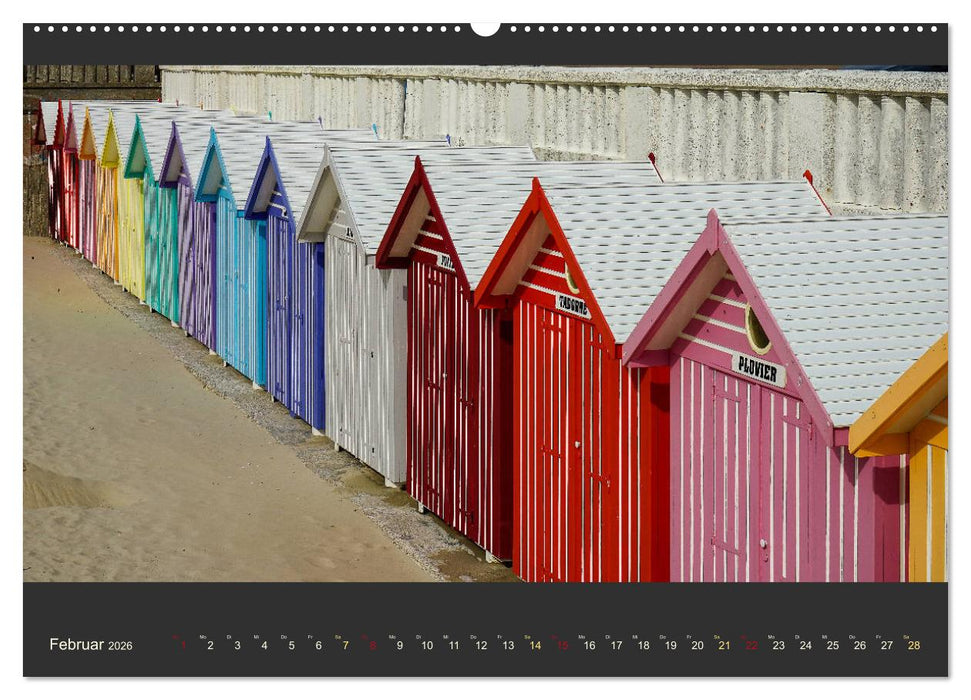The image size is (971, 700).
Task: Select date 21 in the date strip
Action: pos(724,646)
